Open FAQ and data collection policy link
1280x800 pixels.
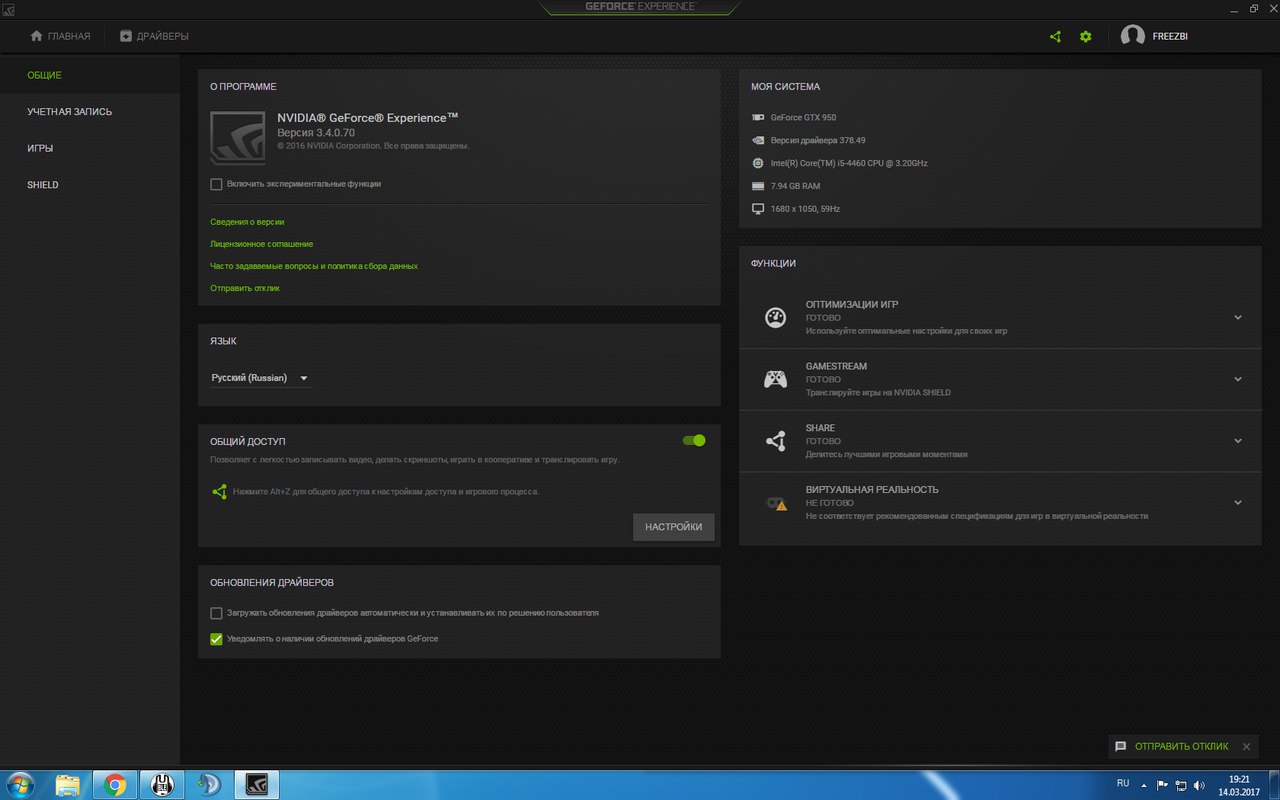coord(314,266)
